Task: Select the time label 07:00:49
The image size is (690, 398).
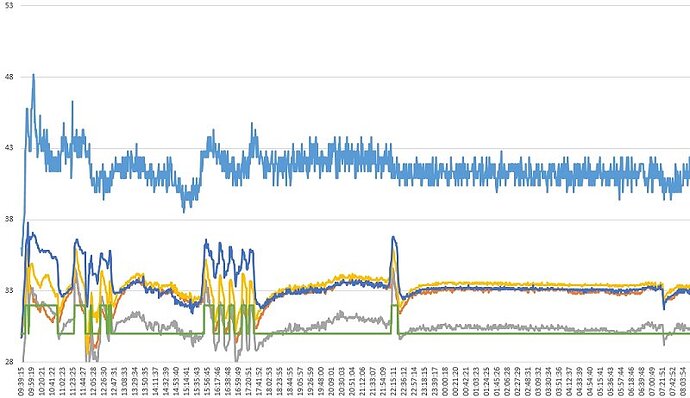Action: [652, 382]
